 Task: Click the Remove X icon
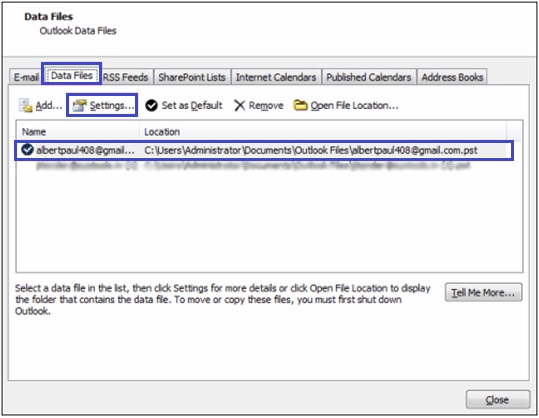[240, 106]
